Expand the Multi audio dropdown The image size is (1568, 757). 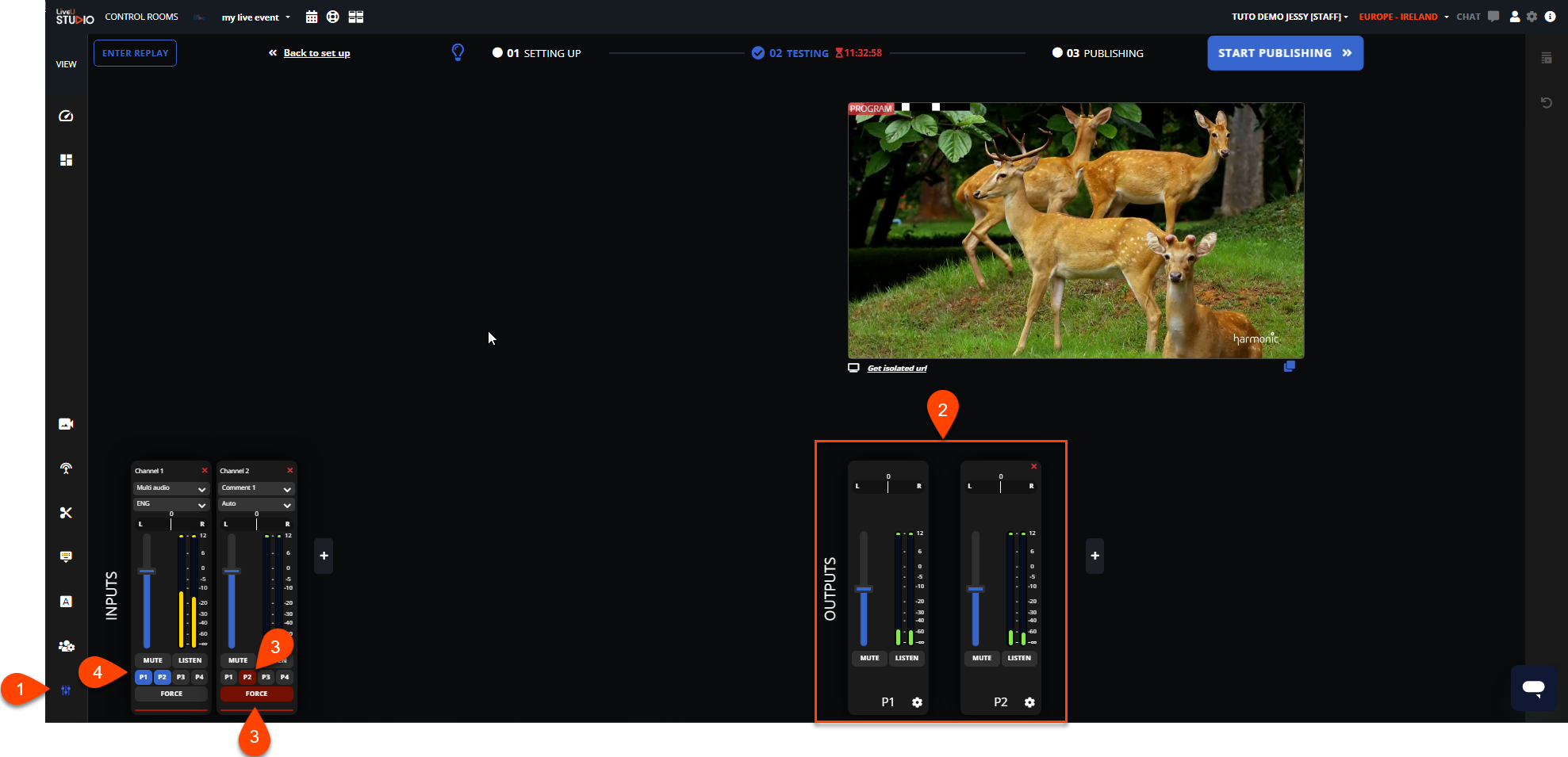point(171,488)
